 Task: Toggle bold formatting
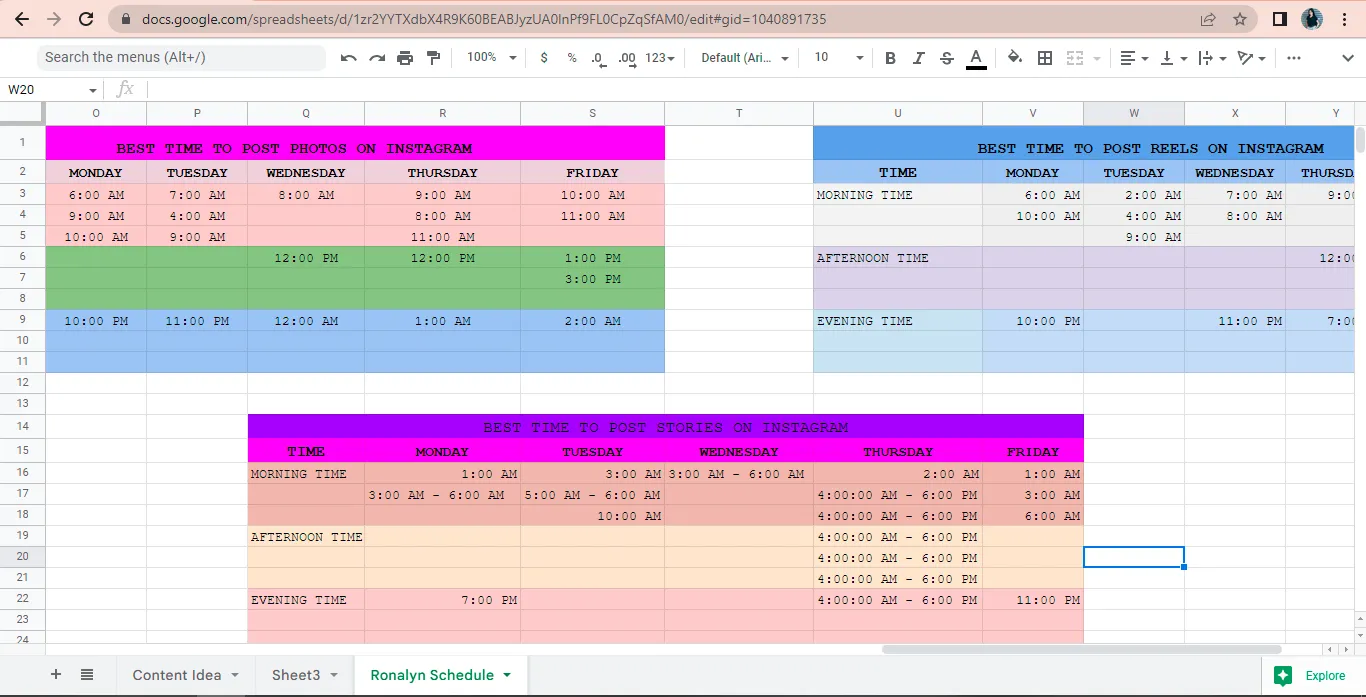890,58
